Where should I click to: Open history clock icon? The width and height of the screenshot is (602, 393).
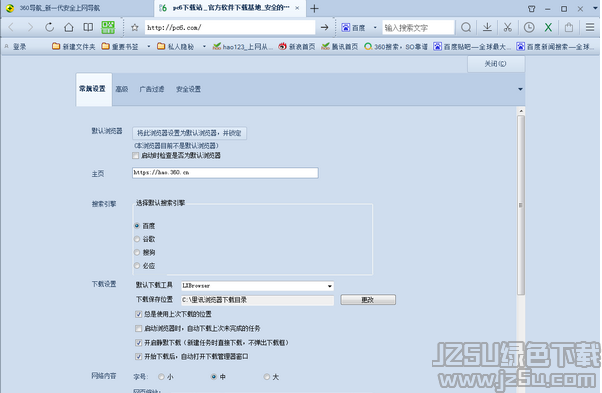529,27
